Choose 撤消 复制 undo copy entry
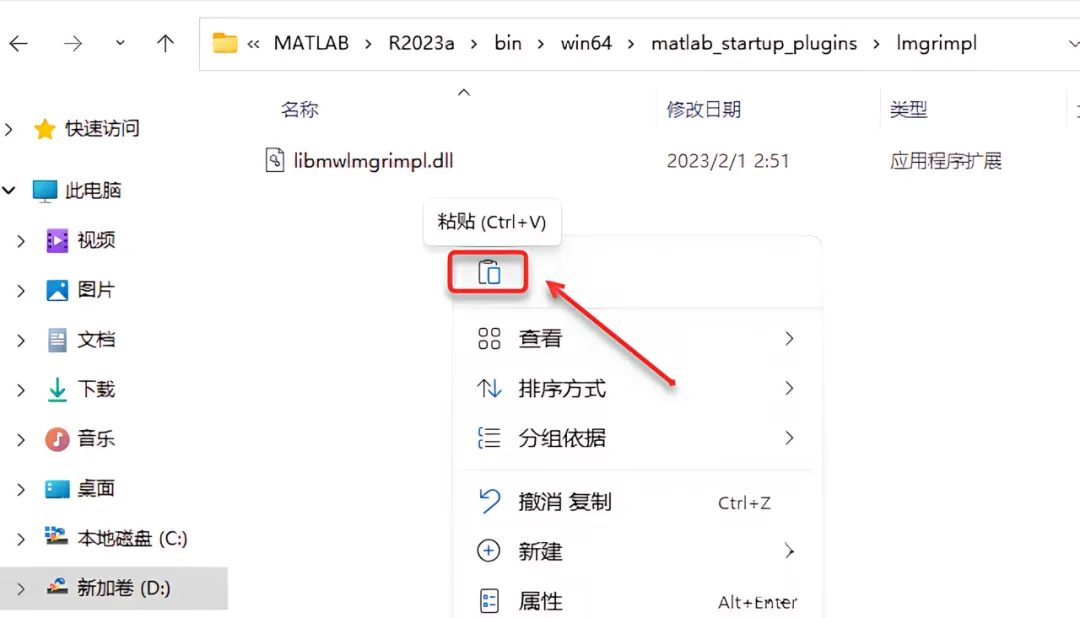This screenshot has width=1080, height=618. tap(636, 502)
